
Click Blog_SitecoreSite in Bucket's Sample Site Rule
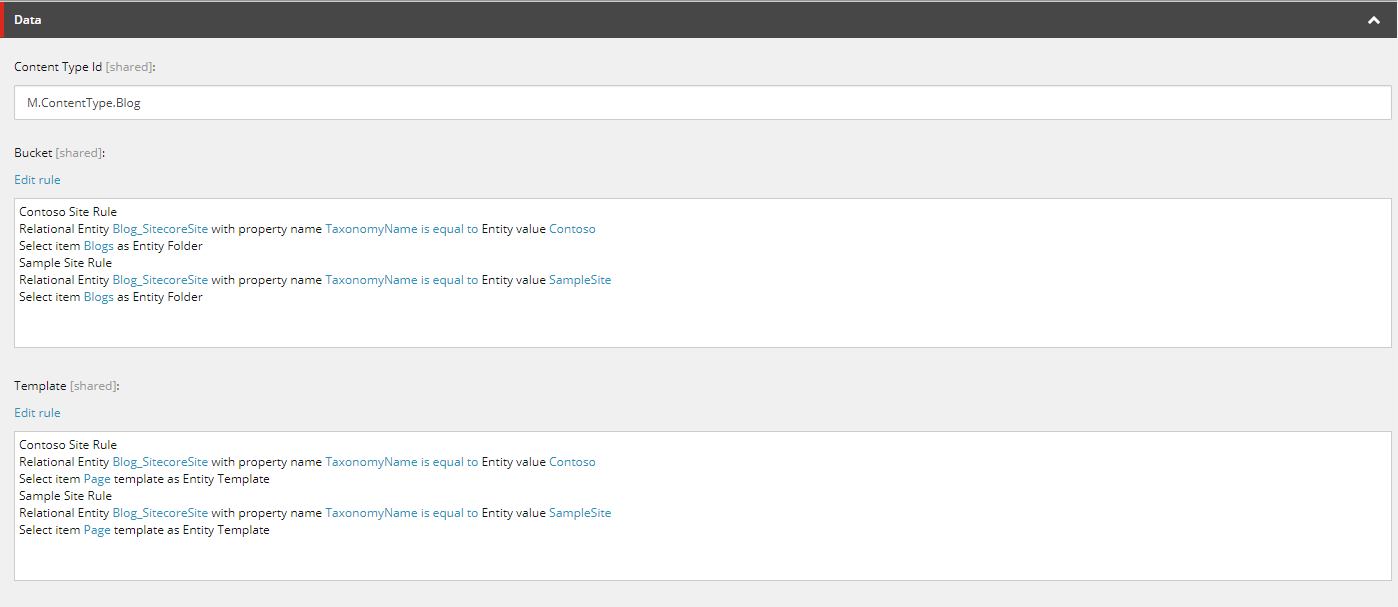click(160, 280)
